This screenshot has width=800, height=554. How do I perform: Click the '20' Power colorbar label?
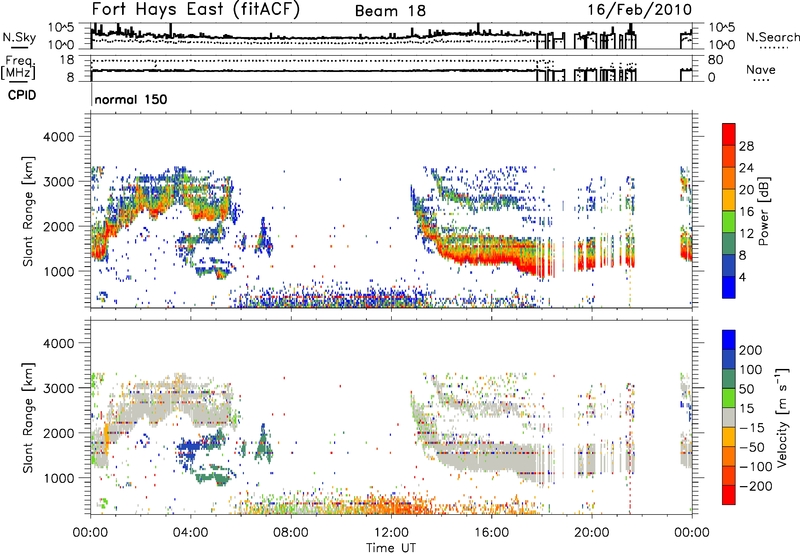click(x=746, y=190)
